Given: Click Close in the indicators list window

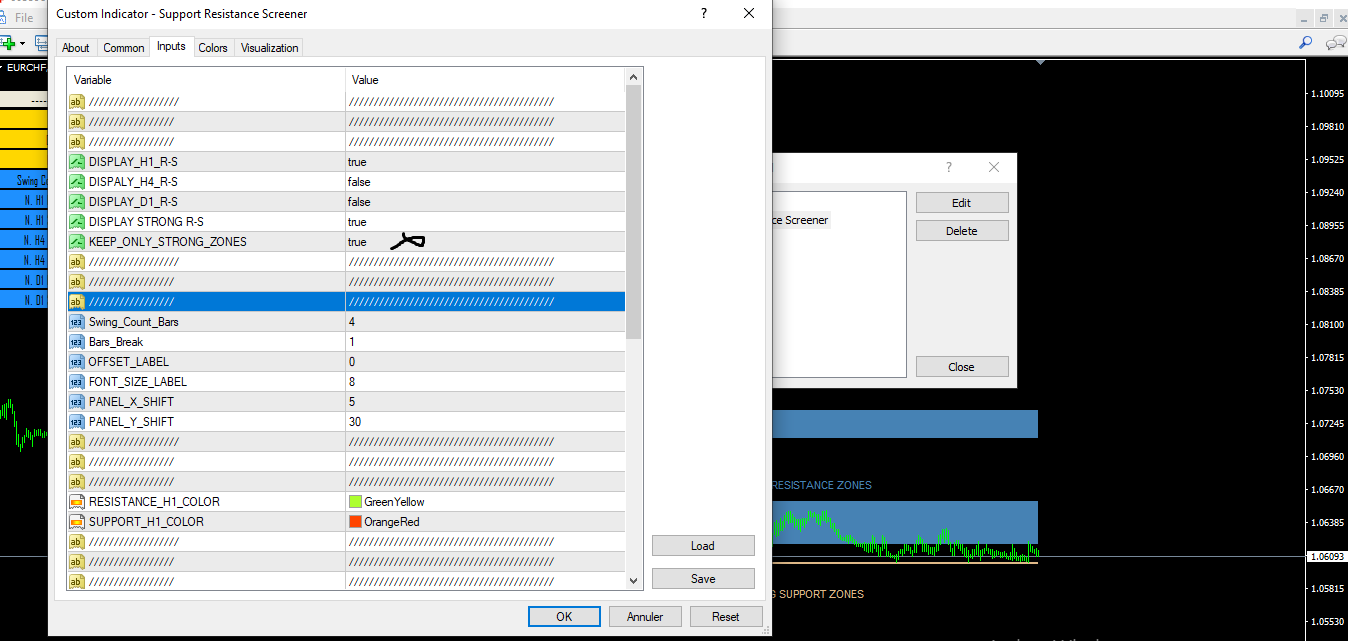Looking at the screenshot, I should [962, 367].
